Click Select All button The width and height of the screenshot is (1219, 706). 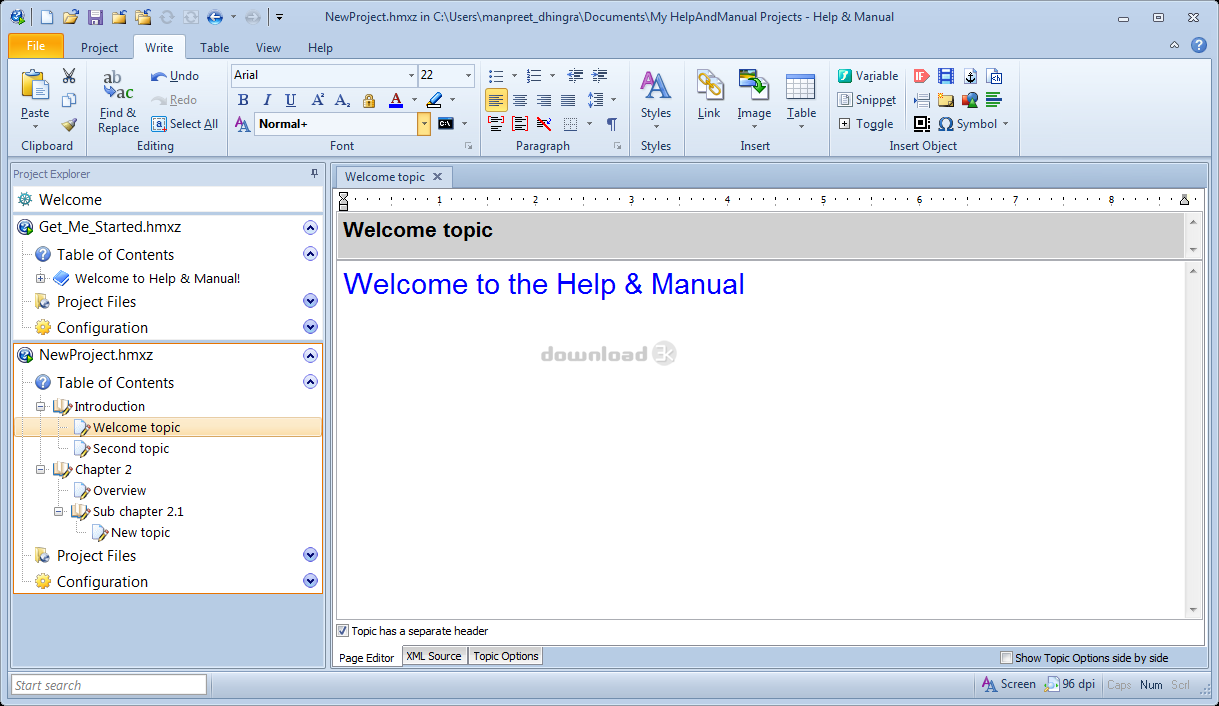coord(185,124)
